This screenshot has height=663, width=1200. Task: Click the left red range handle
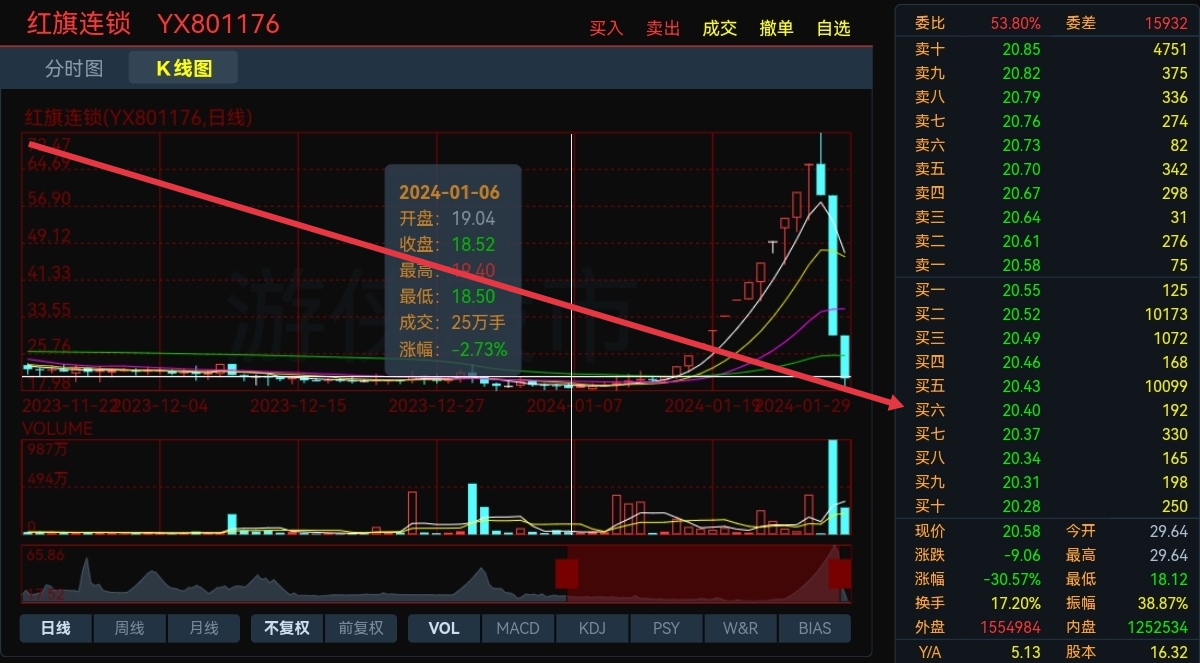(x=567, y=573)
